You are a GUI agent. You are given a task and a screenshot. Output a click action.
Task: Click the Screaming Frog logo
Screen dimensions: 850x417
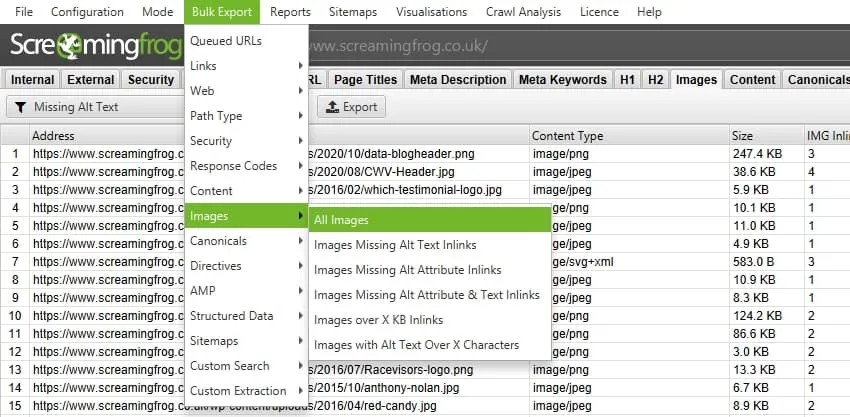pos(95,46)
